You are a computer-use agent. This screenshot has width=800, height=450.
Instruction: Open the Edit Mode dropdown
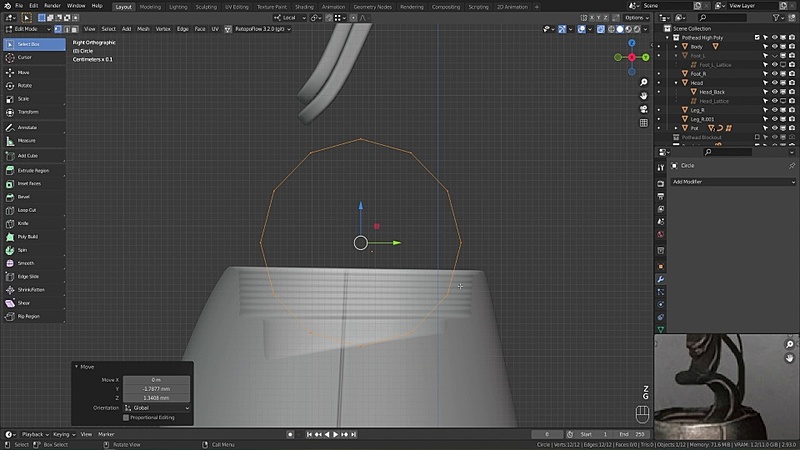tap(28, 29)
